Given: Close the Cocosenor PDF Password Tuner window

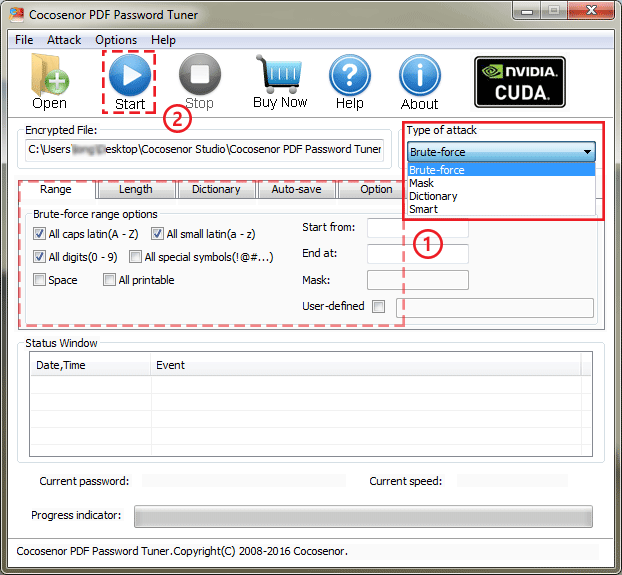Looking at the screenshot, I should 591,10.
